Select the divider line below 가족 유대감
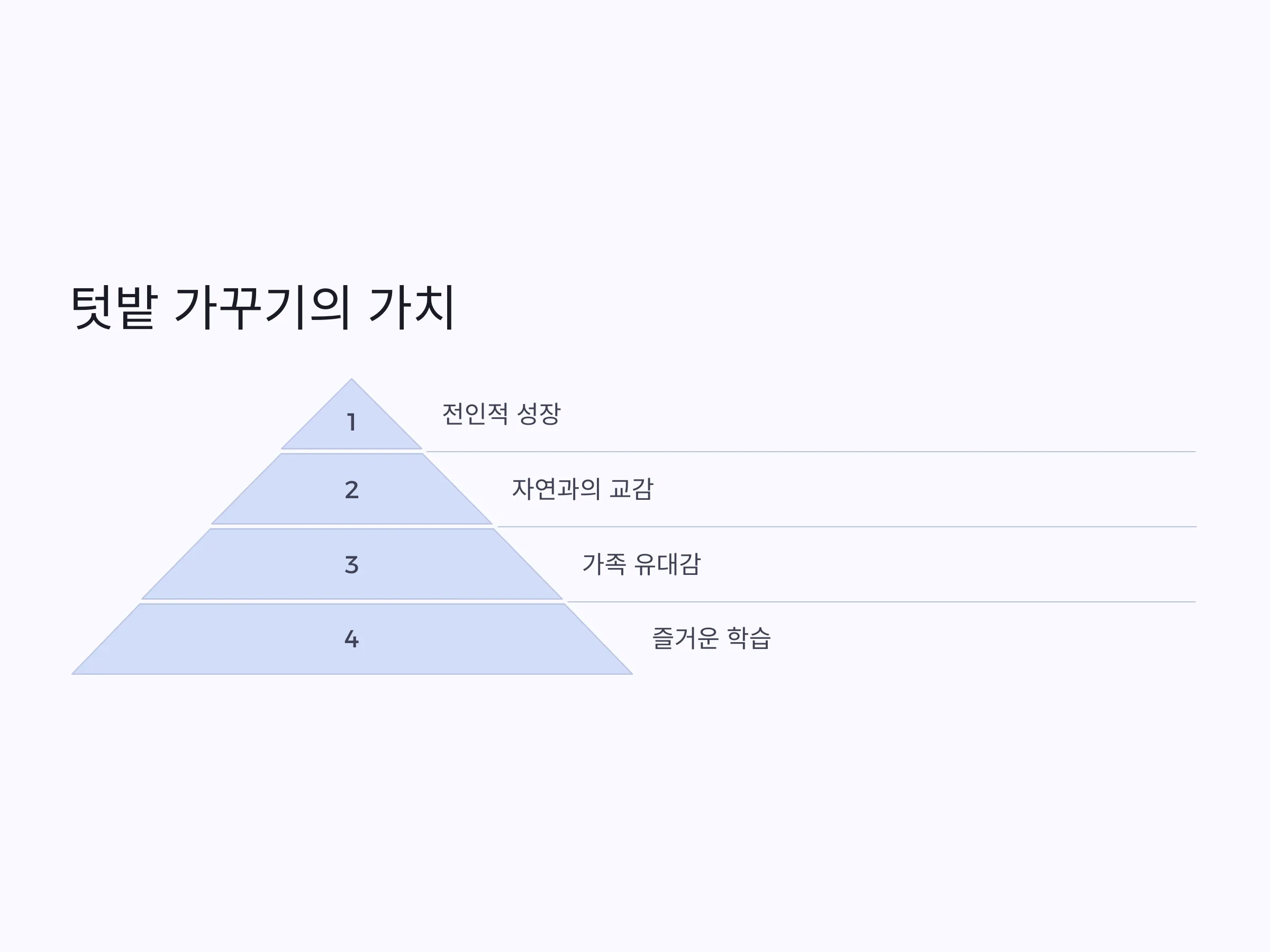 coord(881,602)
